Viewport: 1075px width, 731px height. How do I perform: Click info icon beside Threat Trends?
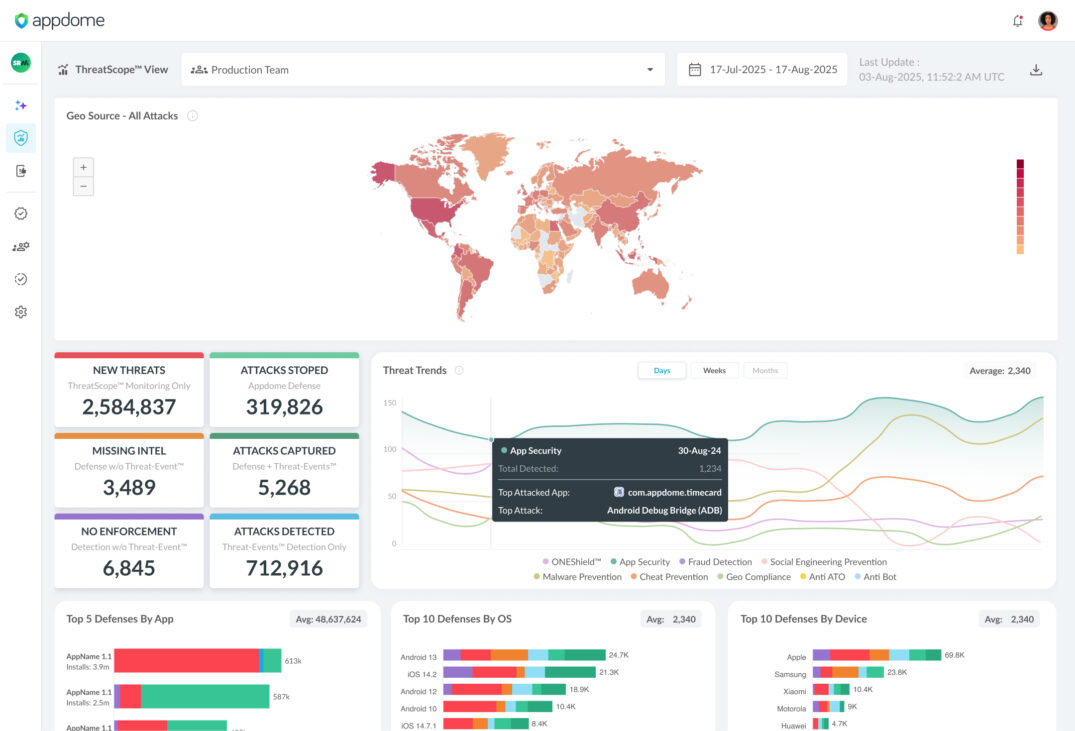click(459, 370)
